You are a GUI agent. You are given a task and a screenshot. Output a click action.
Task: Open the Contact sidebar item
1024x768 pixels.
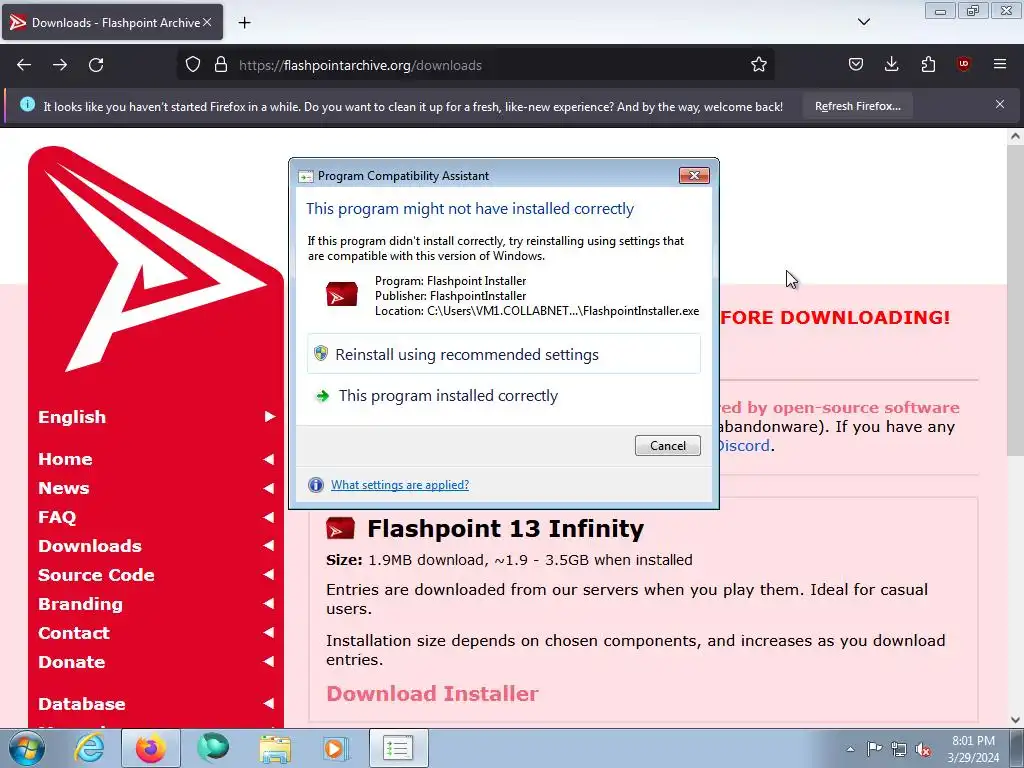point(74,633)
